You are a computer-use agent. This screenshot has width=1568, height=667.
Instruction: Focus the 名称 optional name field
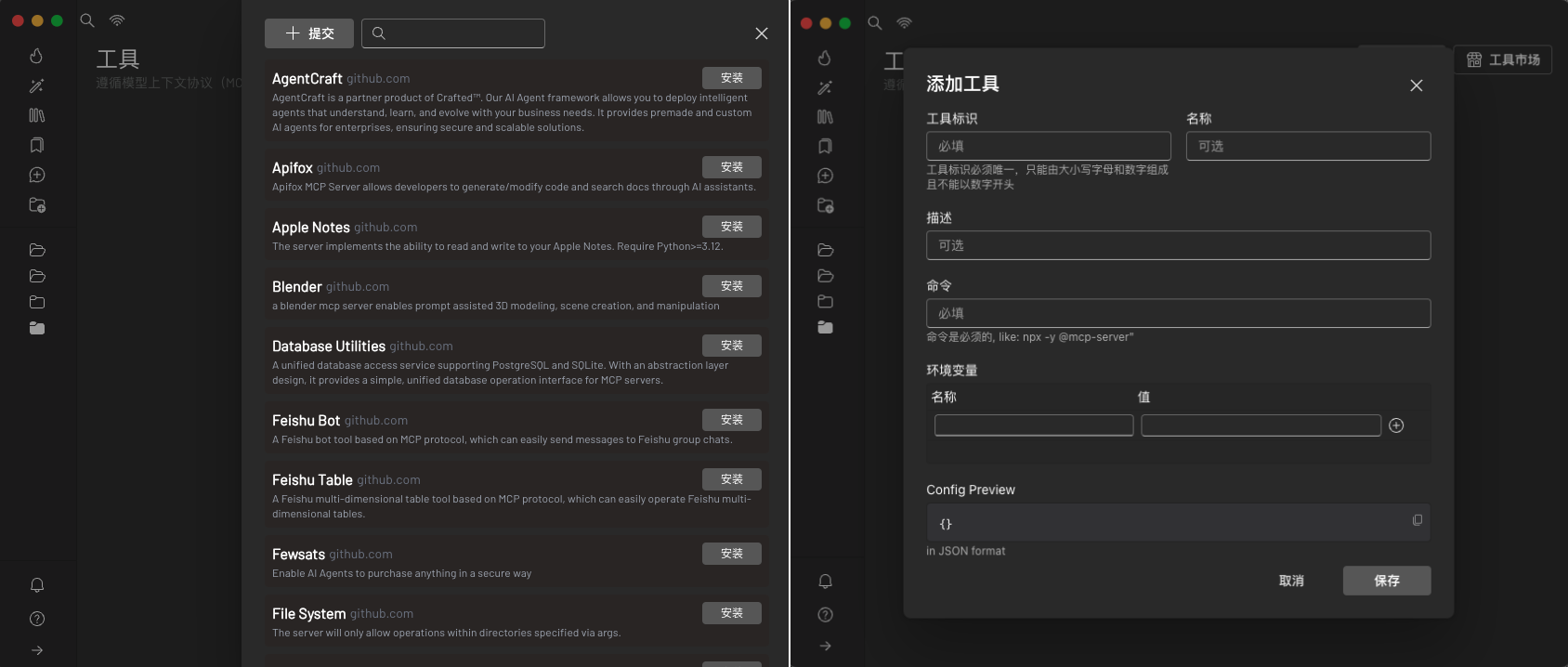1309,146
